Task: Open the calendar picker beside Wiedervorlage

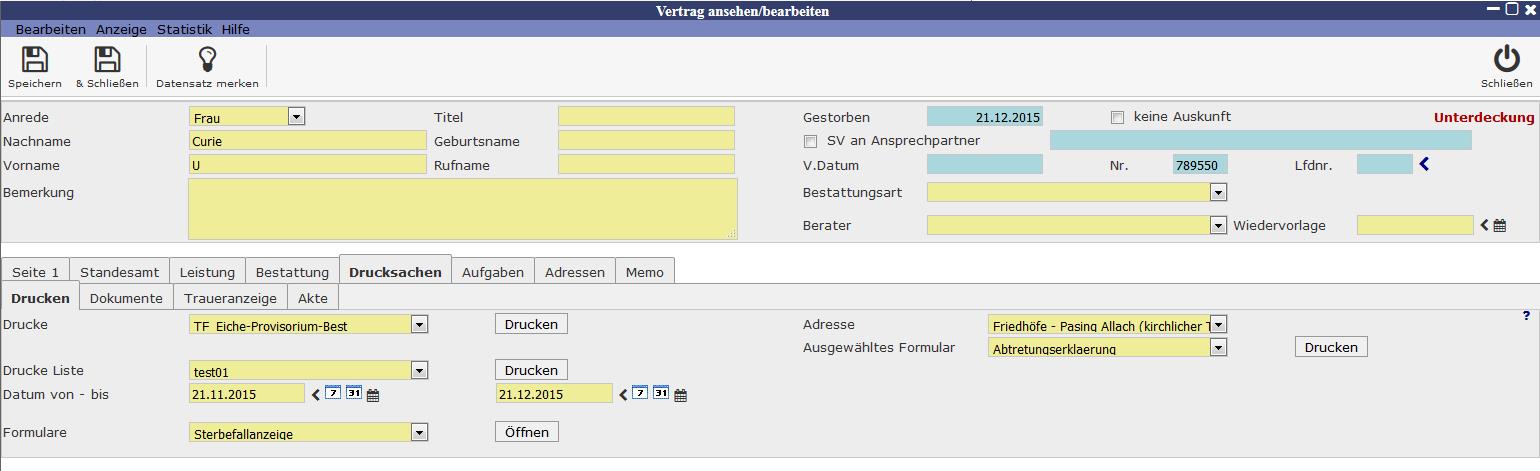Action: (x=1499, y=226)
